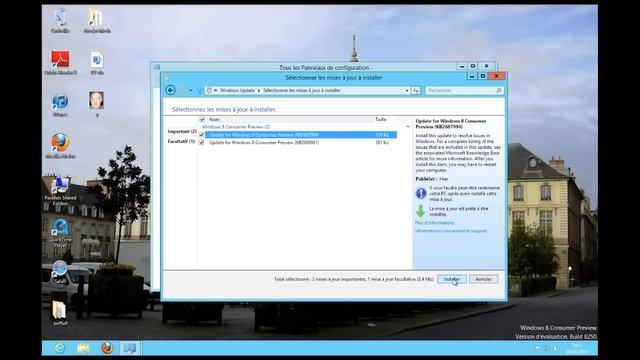Image resolution: width=640 pixels, height=360 pixels.
Task: Click the Windows Update breadcrumb segment
Action: (x=237, y=91)
